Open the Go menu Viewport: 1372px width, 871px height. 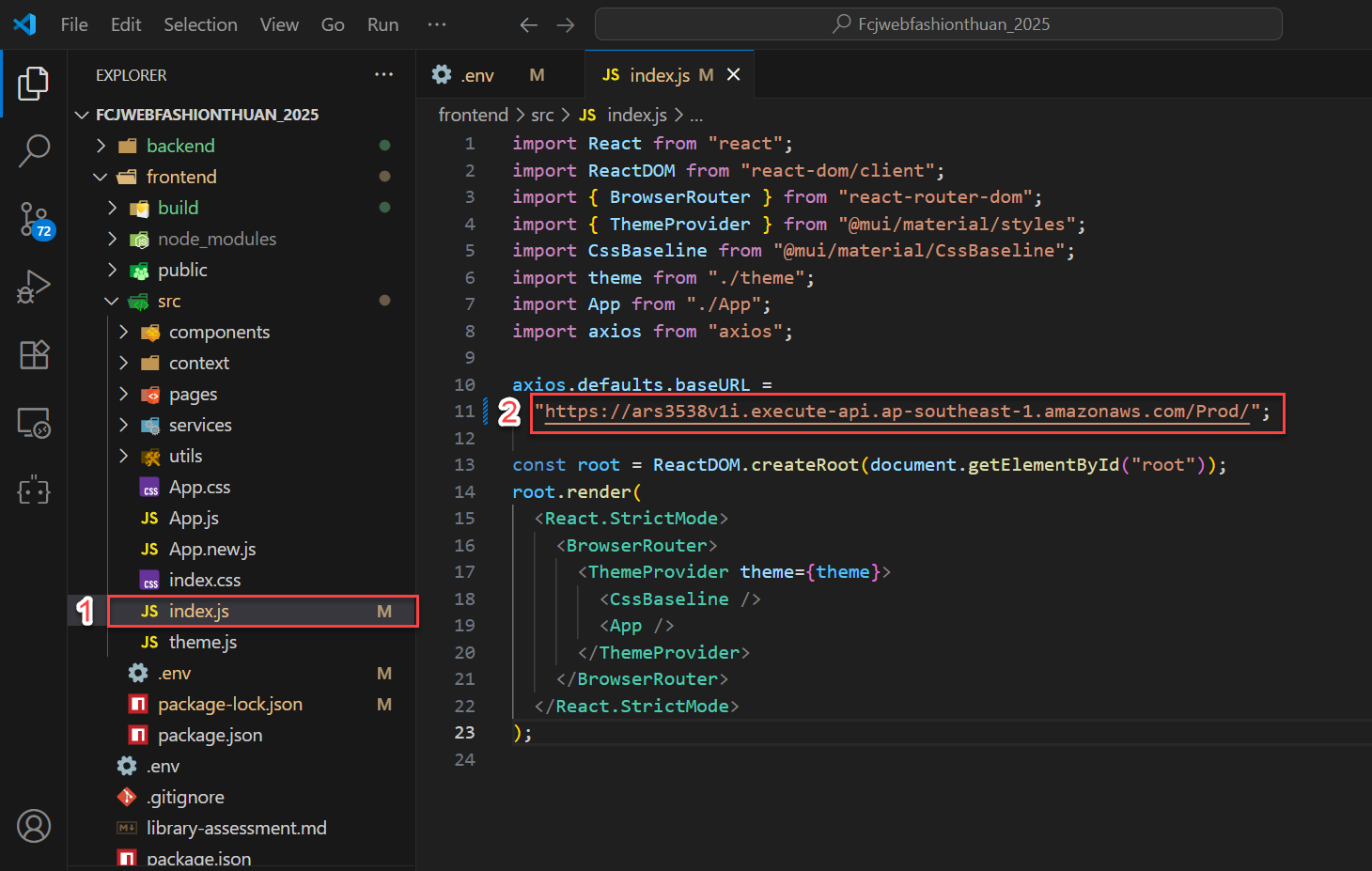(333, 24)
